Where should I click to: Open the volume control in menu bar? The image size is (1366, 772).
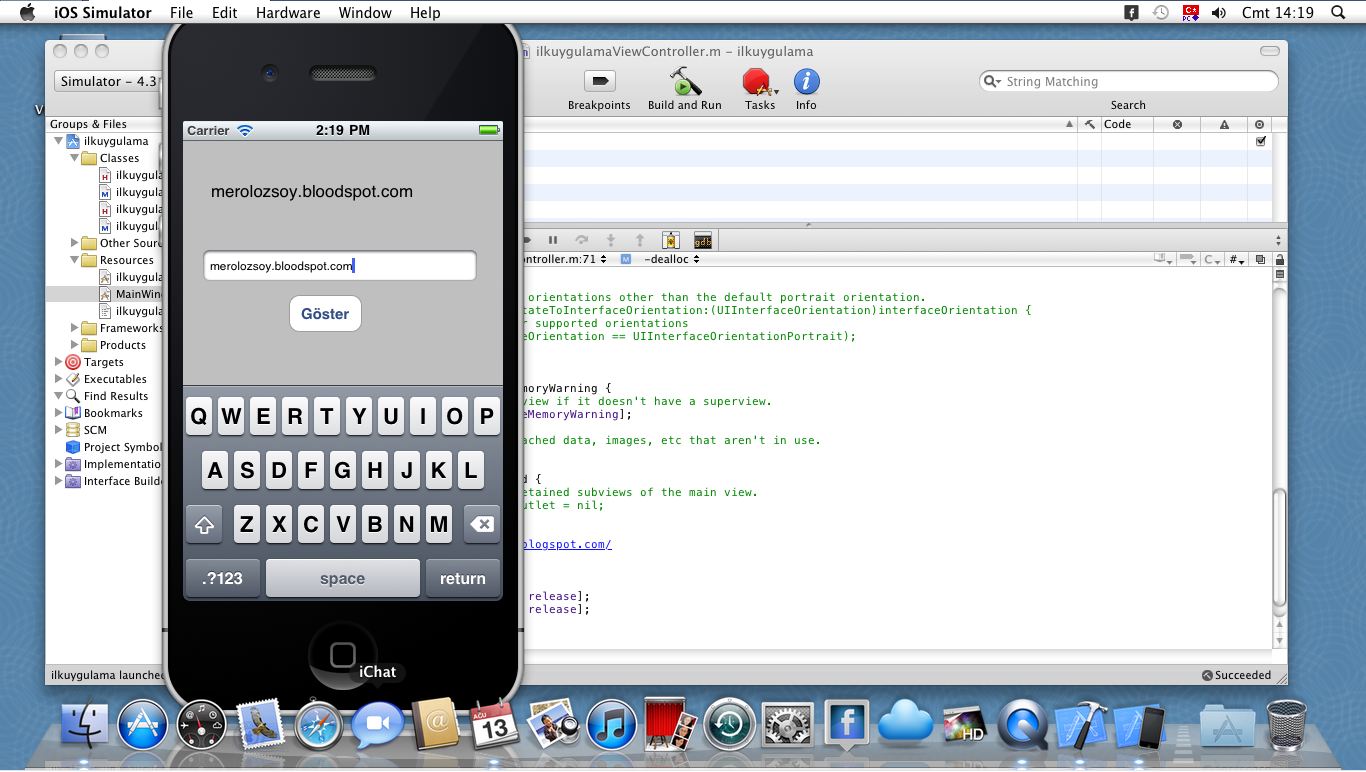(x=1219, y=13)
